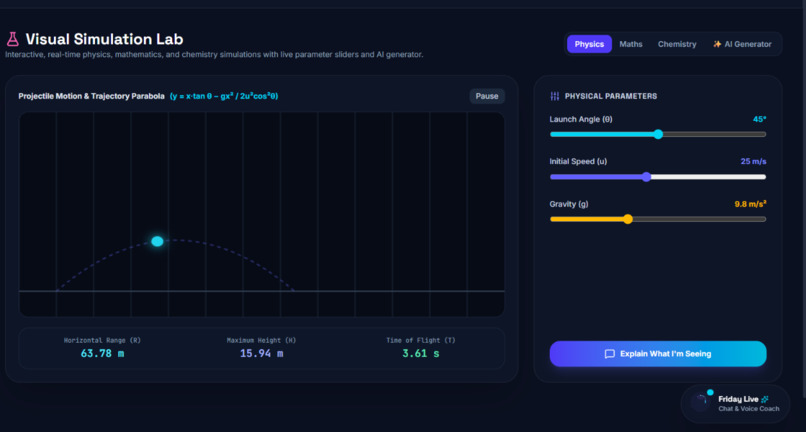Click the simulation description subtitle text
Screen dimensions: 806x432
214,55
